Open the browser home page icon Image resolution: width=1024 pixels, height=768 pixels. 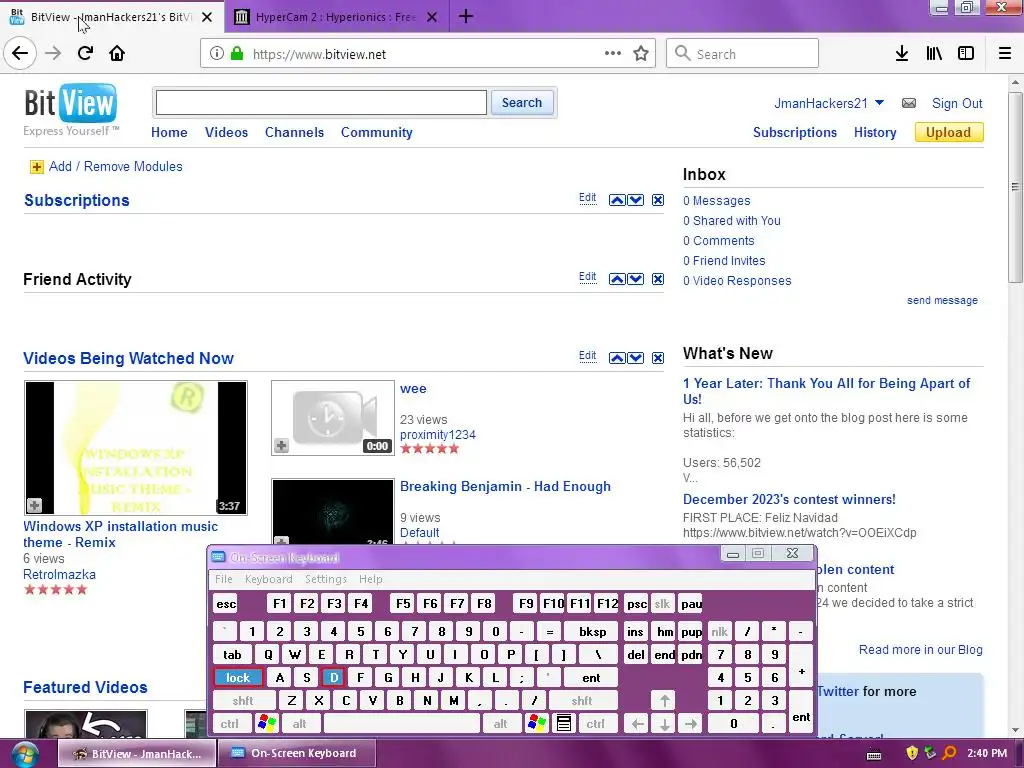(117, 53)
